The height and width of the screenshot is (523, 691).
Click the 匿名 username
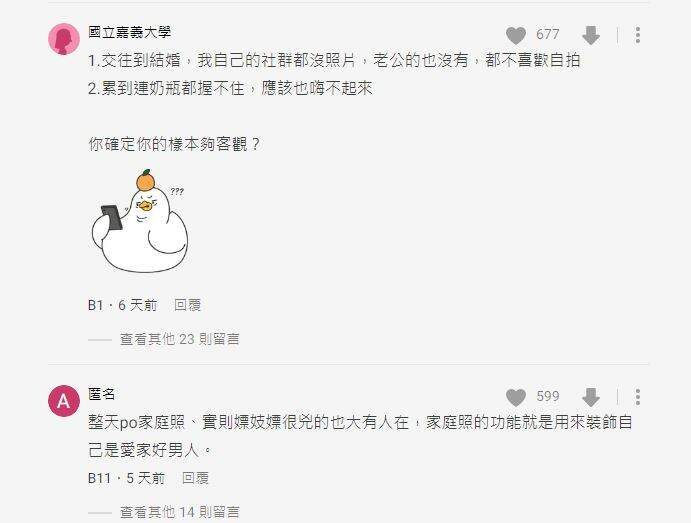[x=102, y=394]
